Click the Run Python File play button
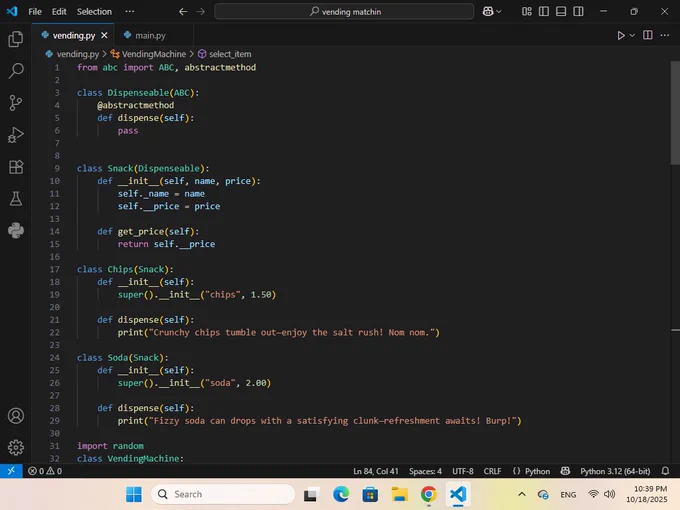This screenshot has width=680, height=510. coord(620,35)
